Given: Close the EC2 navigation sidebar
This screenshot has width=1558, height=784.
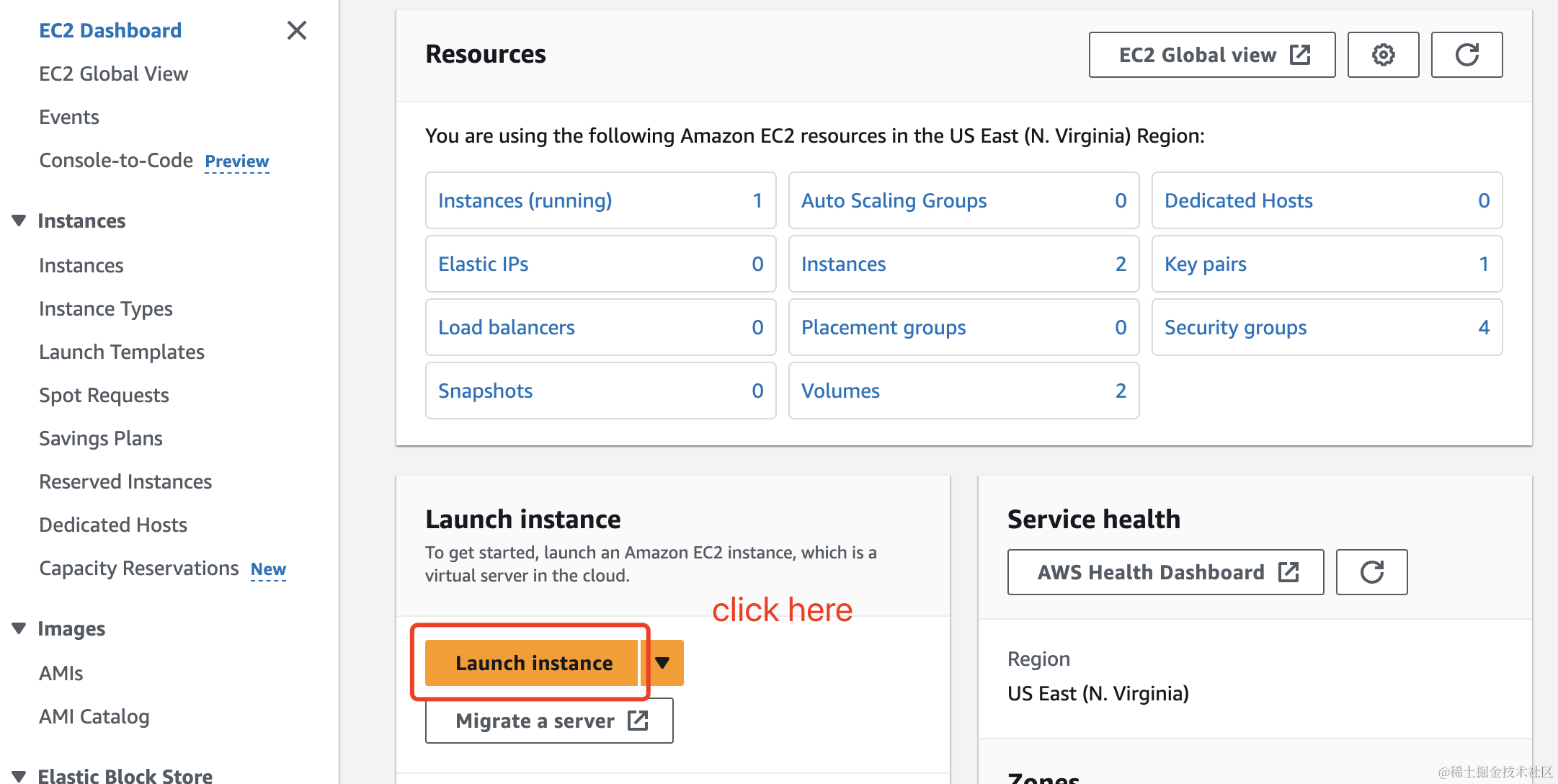Looking at the screenshot, I should coord(297,30).
